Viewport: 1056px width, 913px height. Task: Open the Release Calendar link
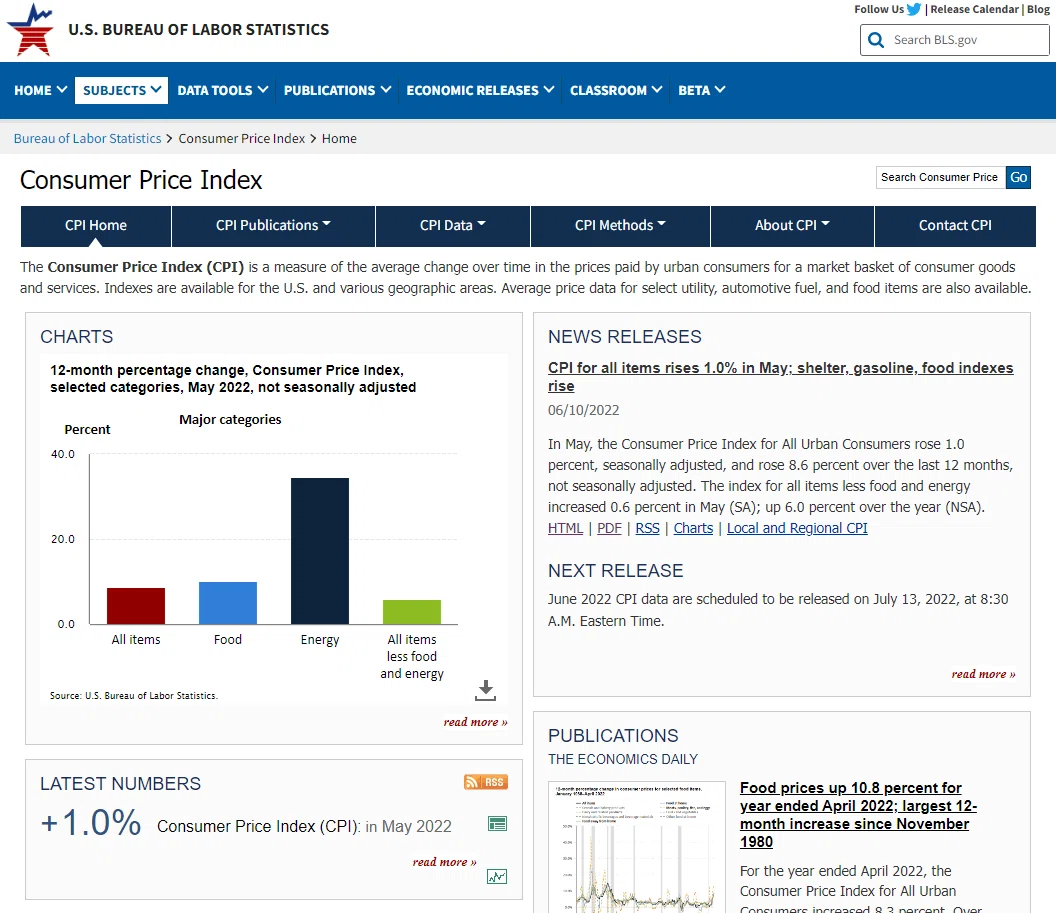tap(975, 9)
